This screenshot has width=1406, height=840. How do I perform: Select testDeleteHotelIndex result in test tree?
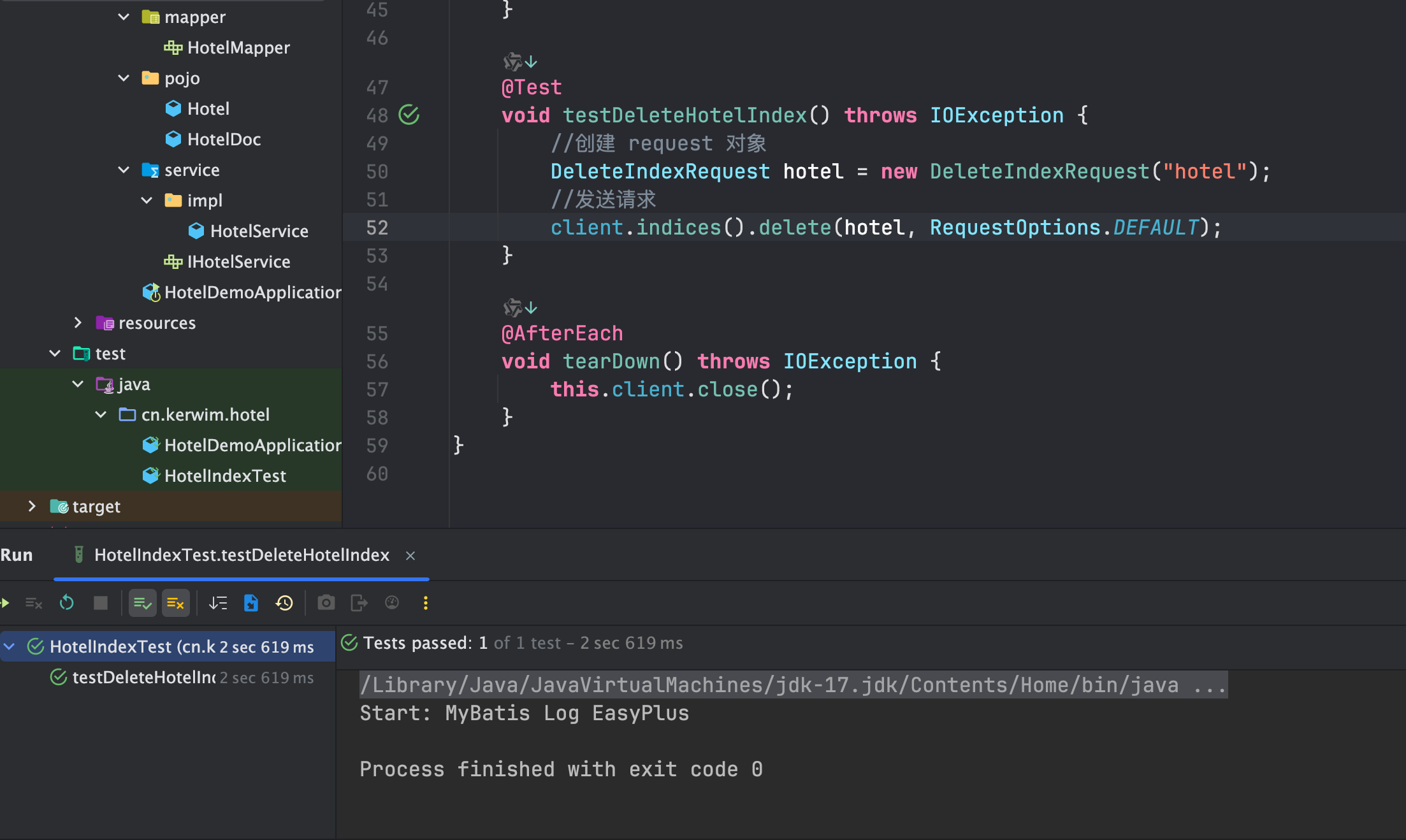pos(167,677)
